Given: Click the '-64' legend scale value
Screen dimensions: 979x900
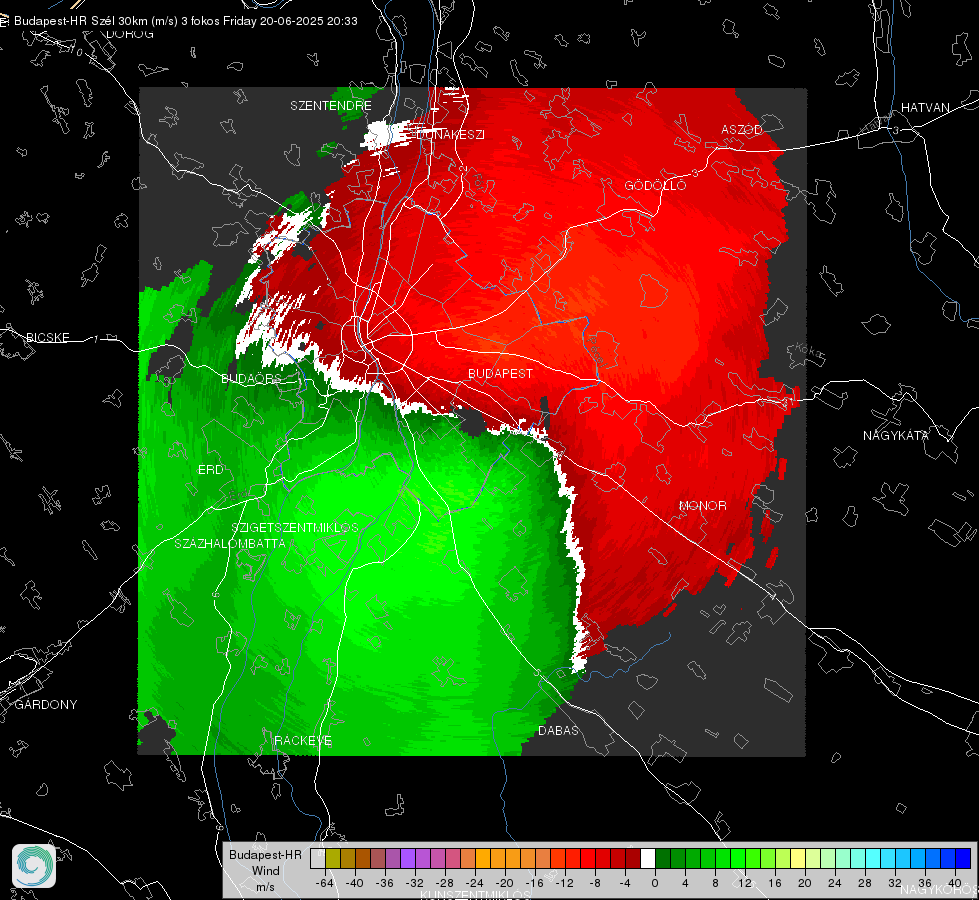Looking at the screenshot, I should coord(325,883).
